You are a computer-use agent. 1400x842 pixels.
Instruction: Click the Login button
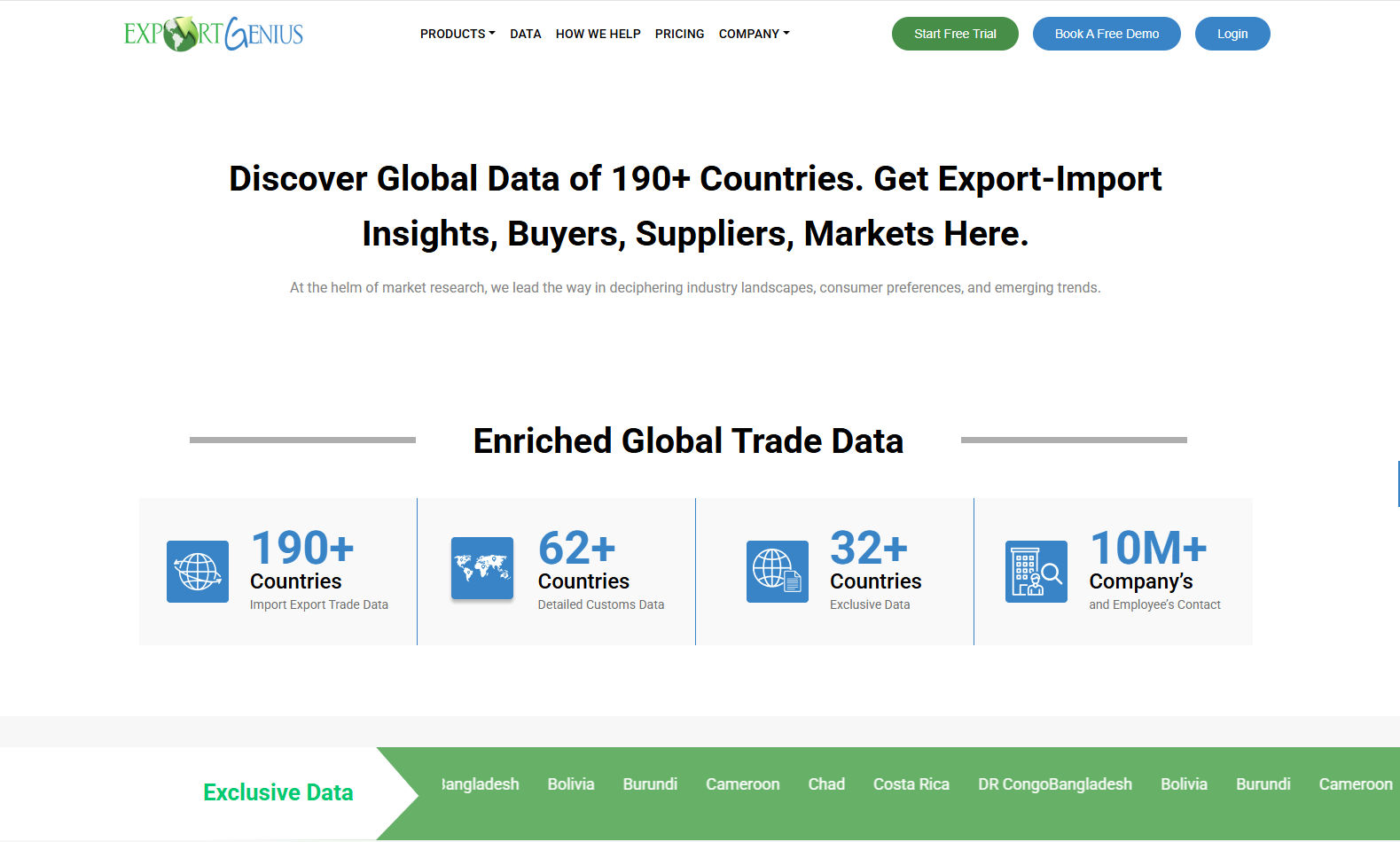click(1232, 34)
